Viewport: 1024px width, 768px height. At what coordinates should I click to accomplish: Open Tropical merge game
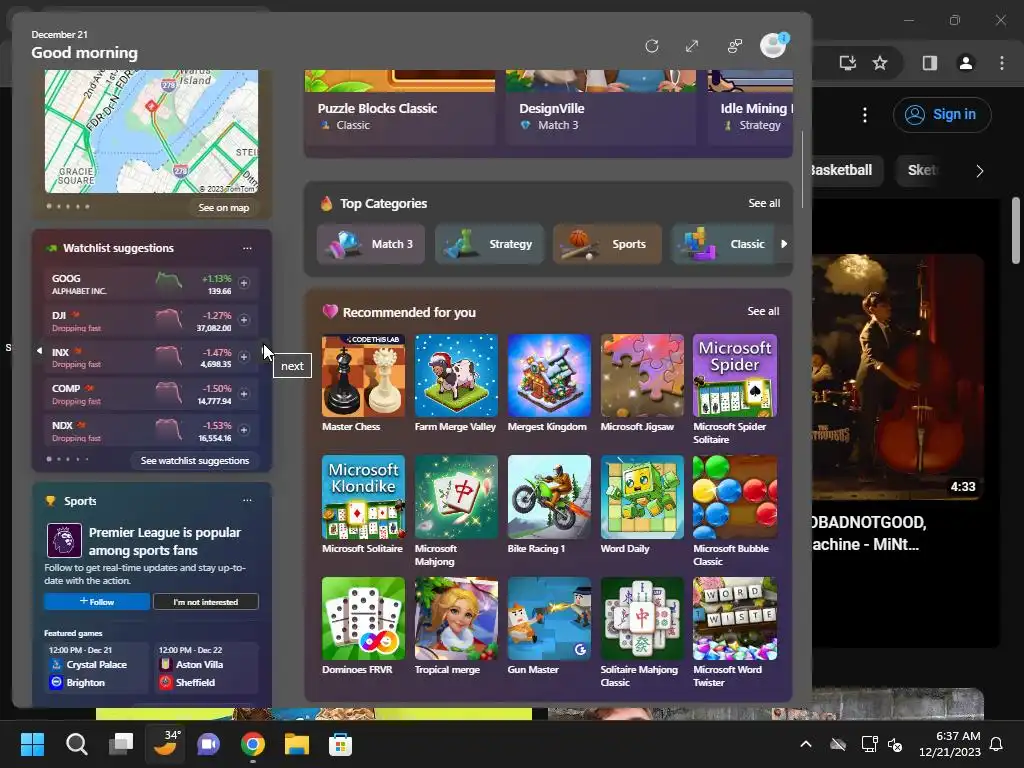pyautogui.click(x=456, y=626)
